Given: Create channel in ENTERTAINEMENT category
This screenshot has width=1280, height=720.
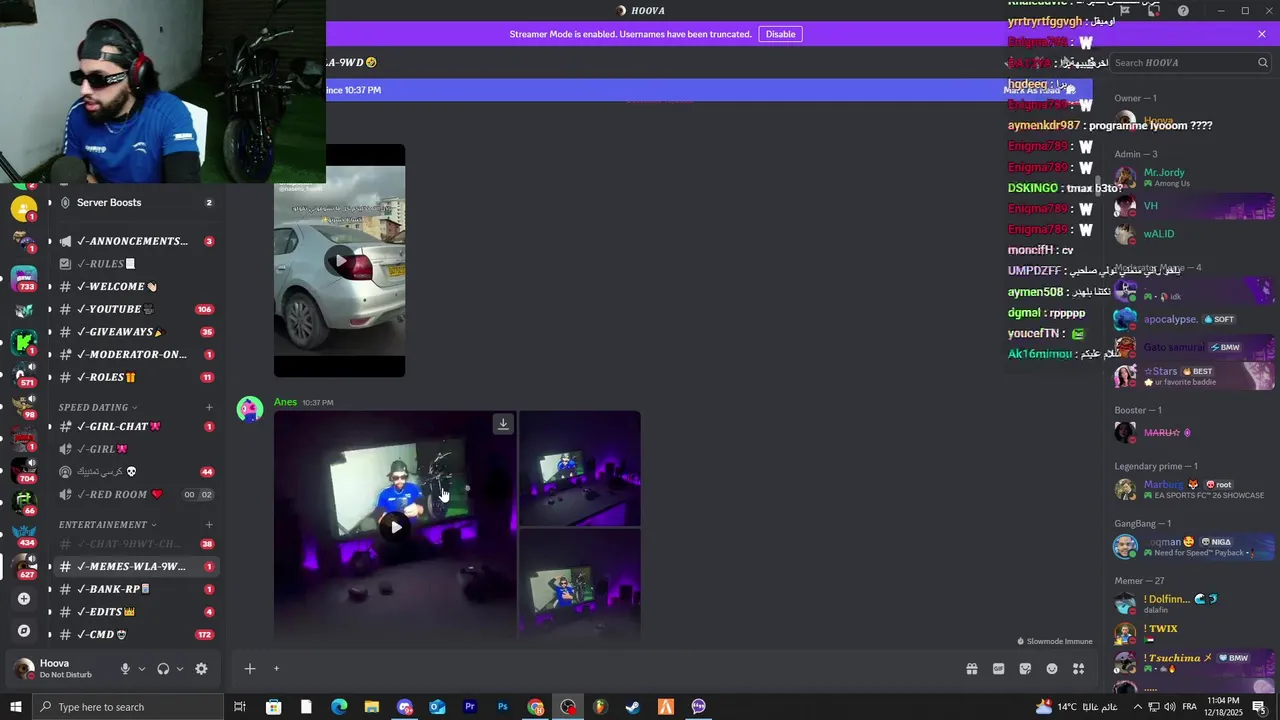Looking at the screenshot, I should click(209, 524).
